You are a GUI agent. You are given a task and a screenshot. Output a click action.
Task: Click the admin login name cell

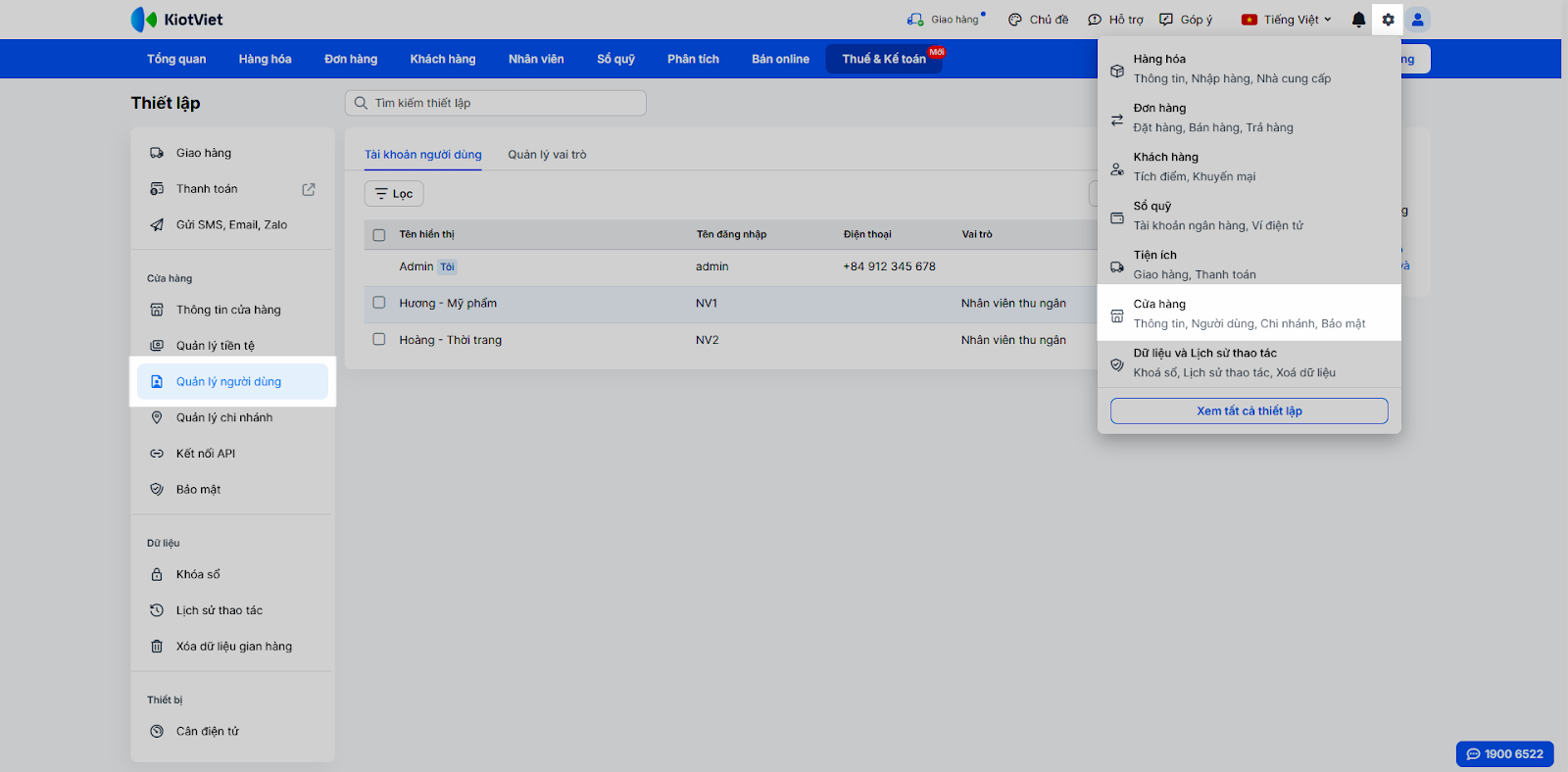pos(712,266)
